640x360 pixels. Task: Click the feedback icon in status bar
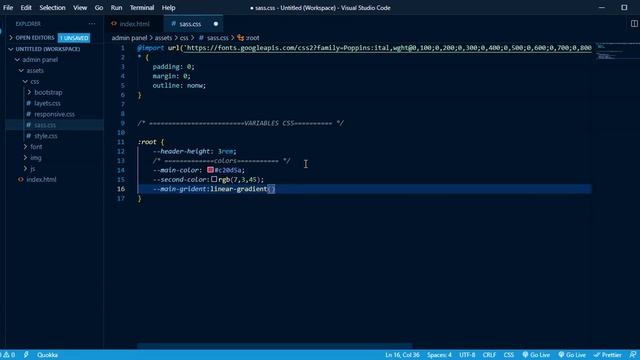pos(633,355)
